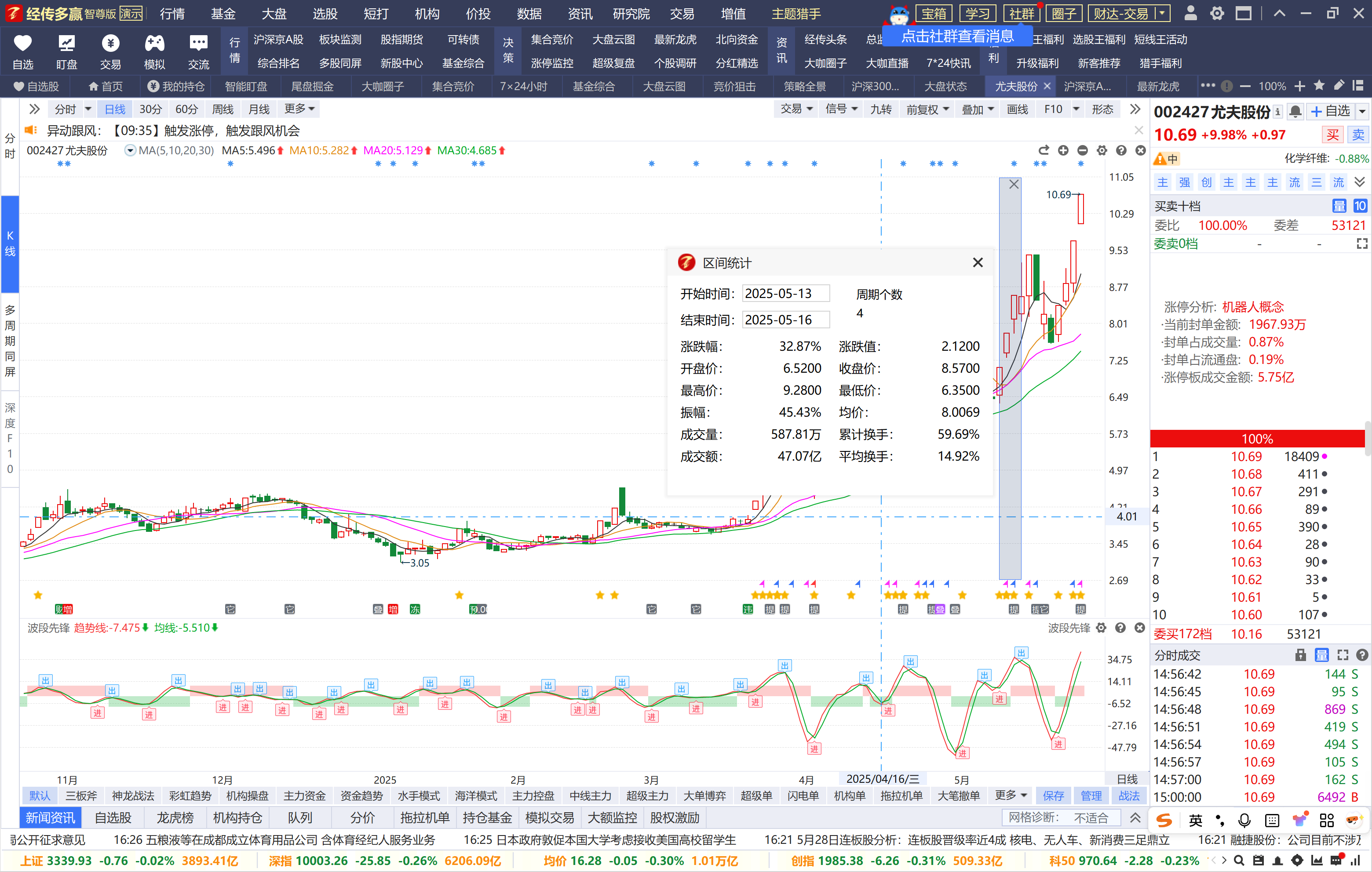
Task: Switch to 30分 period
Action: point(150,109)
